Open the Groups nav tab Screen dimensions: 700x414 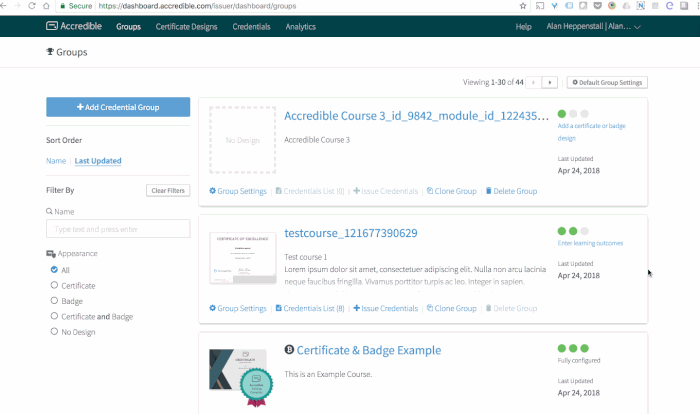(129, 27)
